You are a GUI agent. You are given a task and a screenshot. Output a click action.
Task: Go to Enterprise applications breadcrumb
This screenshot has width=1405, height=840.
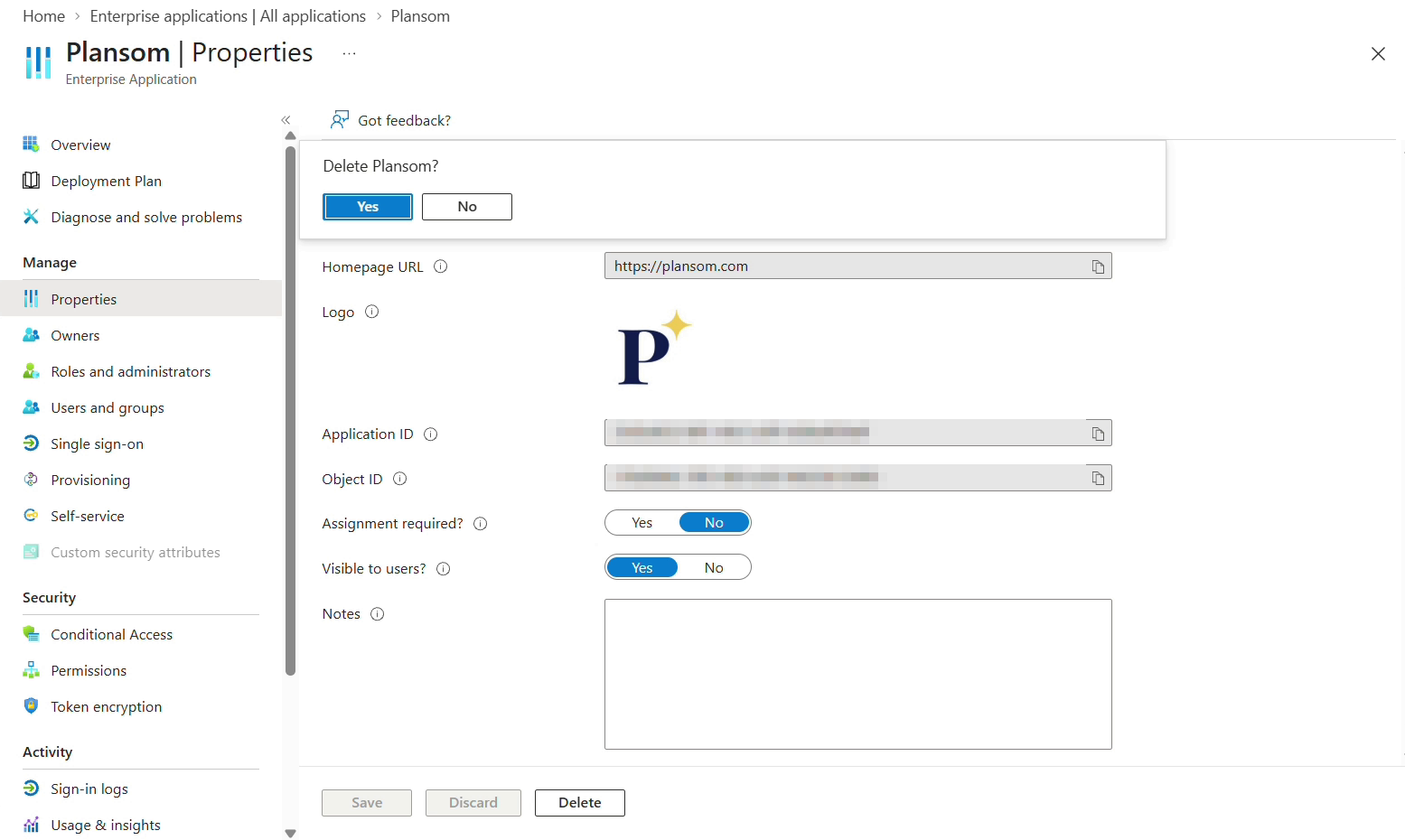coord(228,16)
